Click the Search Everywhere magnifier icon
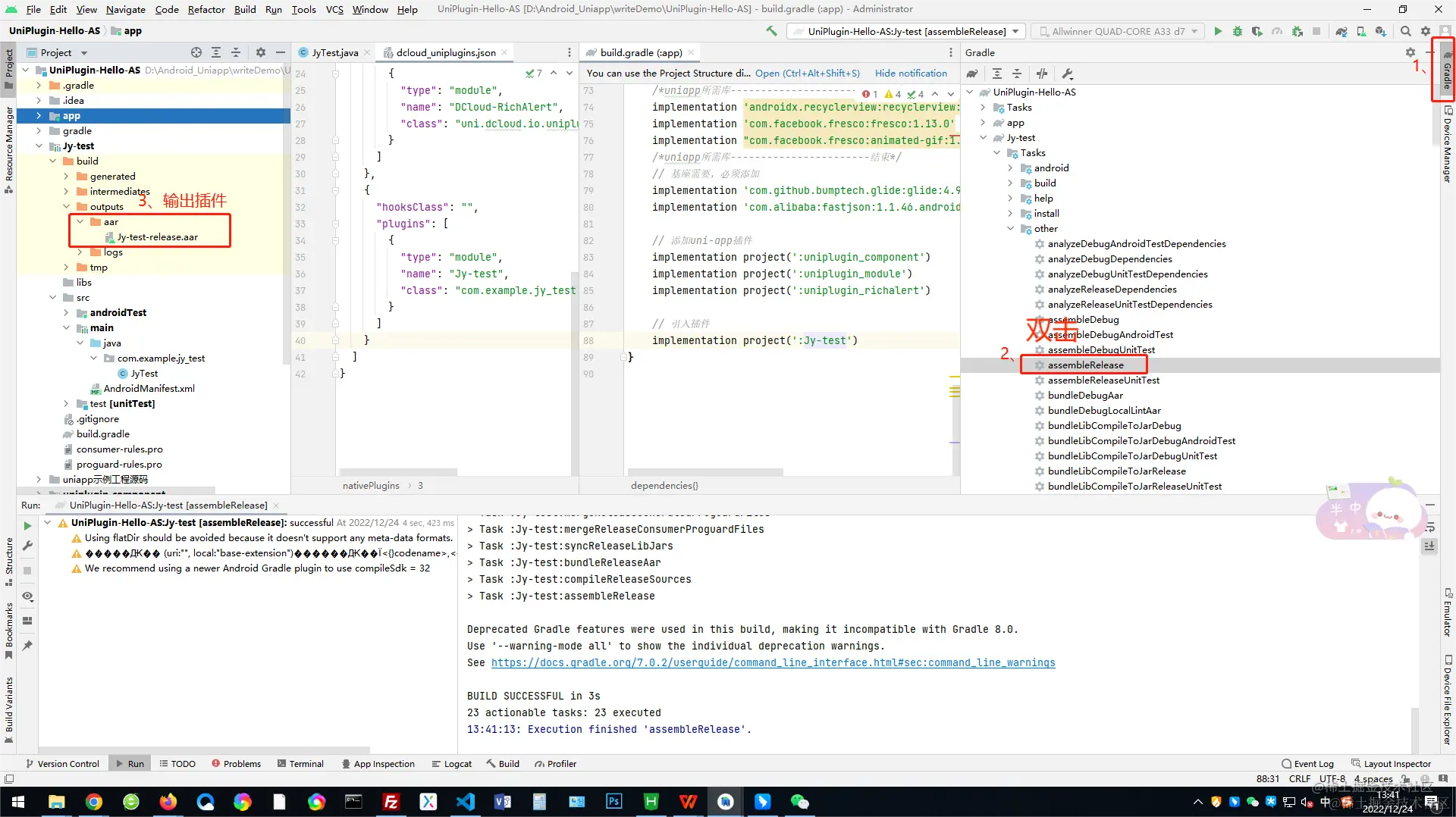Screen dimensions: 1456x817 [x=1406, y=31]
